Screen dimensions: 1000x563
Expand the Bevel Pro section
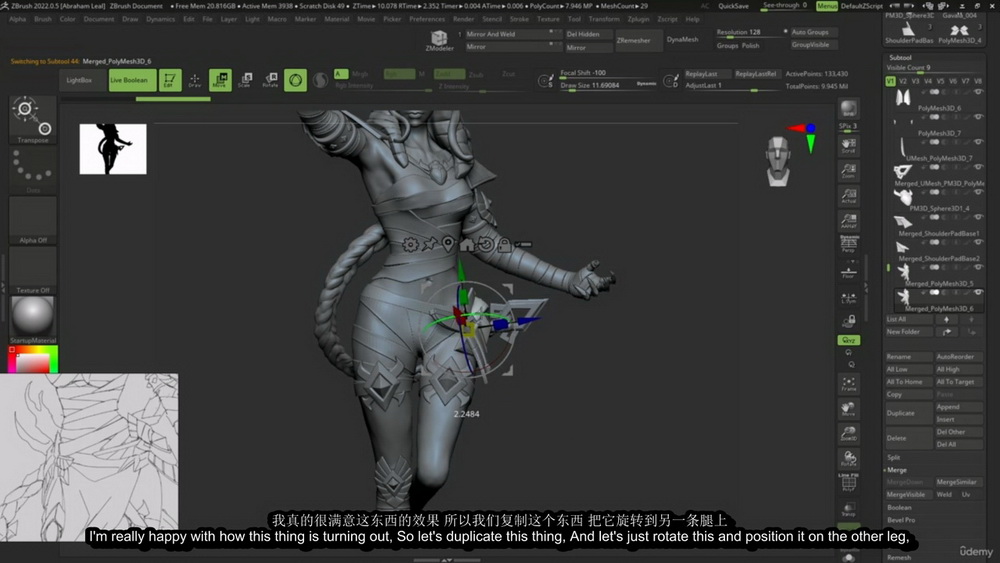pyautogui.click(x=901, y=520)
